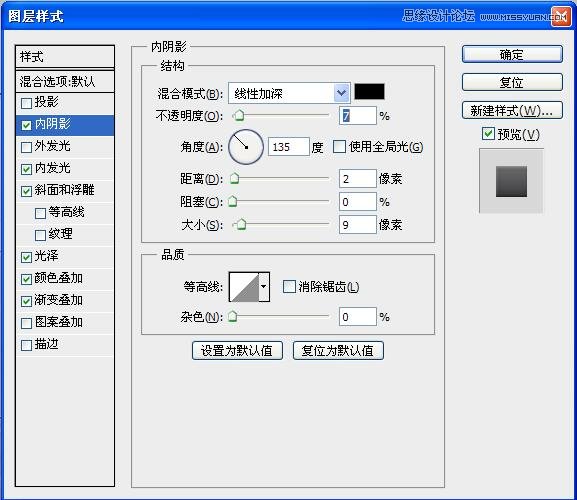Uncheck the 渐变叠加 checkbox
Screen dimensions: 577x500
click(x=26, y=301)
